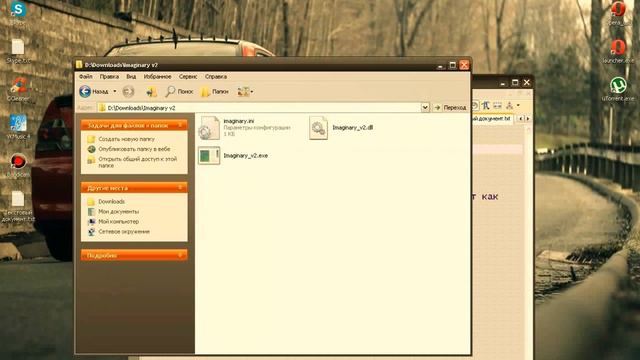Select the white file icon below Skype
Screen dimensions: 640x360
click(18, 47)
